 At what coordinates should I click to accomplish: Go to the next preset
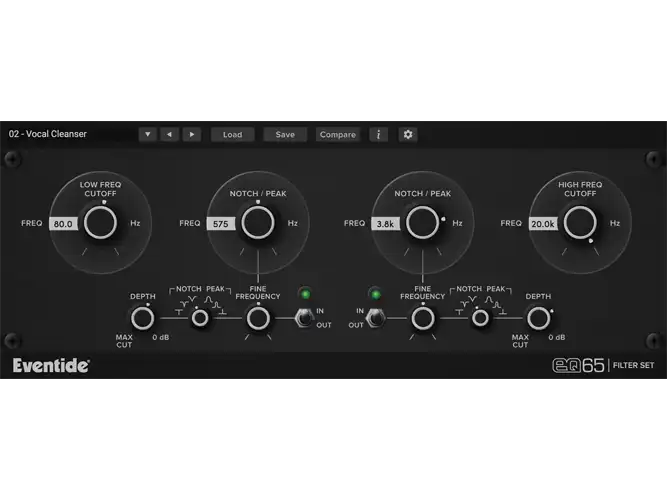pyautogui.click(x=191, y=134)
